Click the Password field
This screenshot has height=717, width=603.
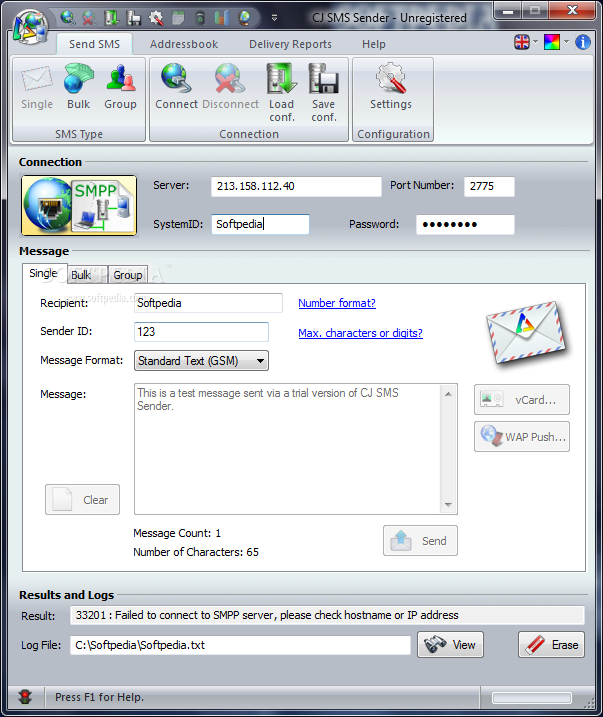pyautogui.click(x=465, y=225)
